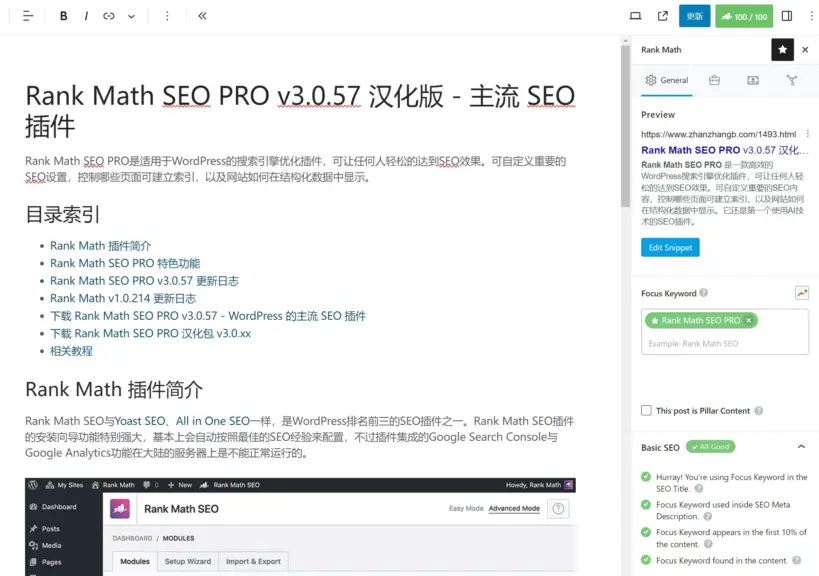Click the Rank Math 插件简介 heading
This screenshot has height=576, width=819.
tap(114, 390)
